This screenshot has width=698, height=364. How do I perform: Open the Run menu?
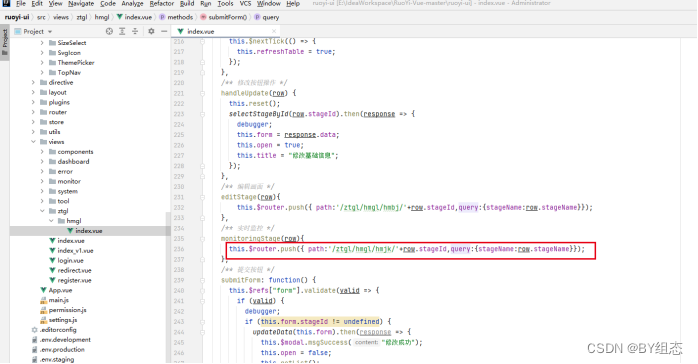click(x=206, y=4)
